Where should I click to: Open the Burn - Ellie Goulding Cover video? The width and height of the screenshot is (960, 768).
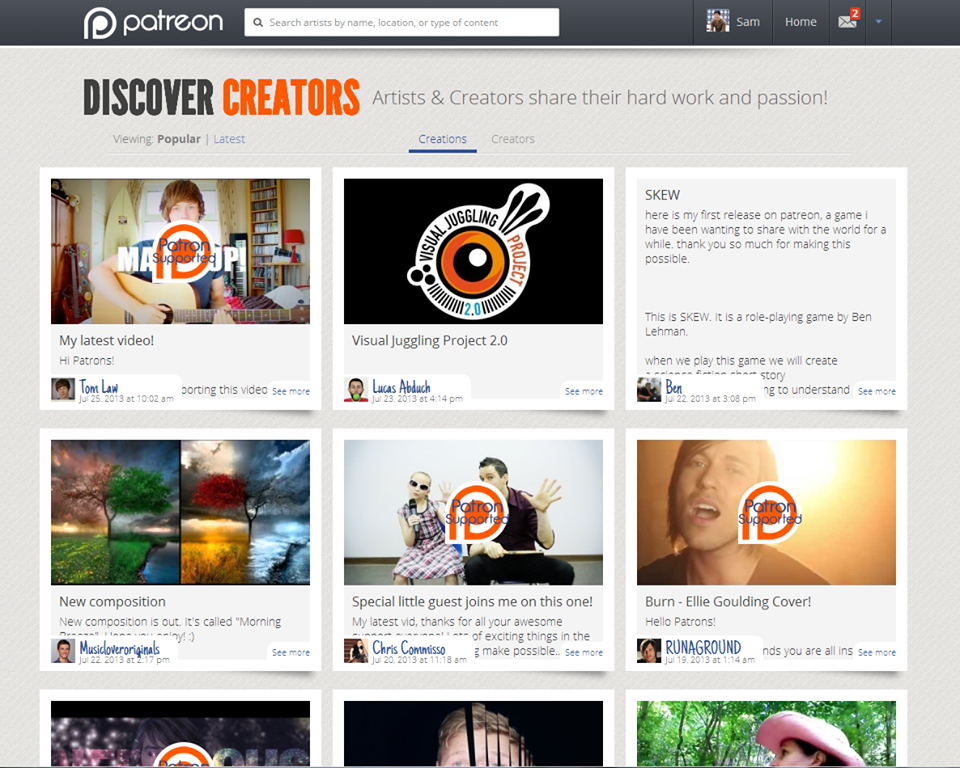766,512
